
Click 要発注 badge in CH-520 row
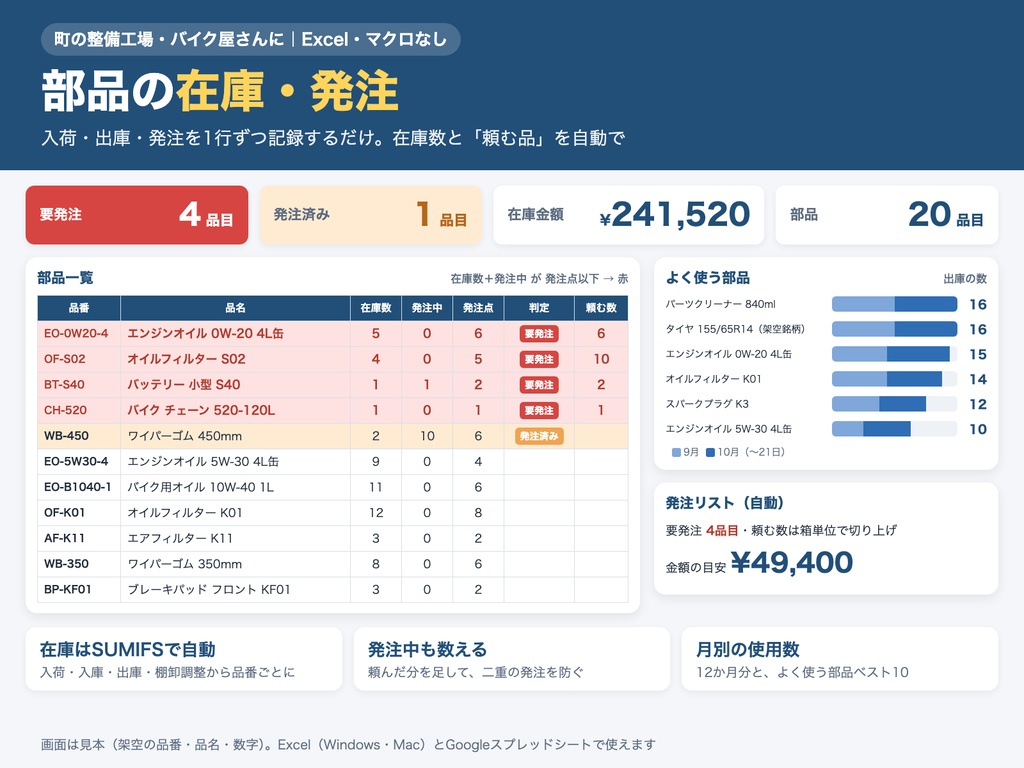pos(539,410)
